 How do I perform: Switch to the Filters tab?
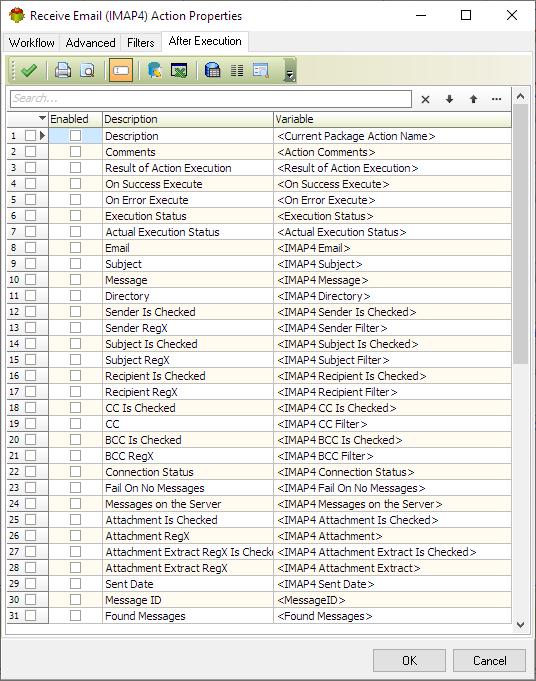pyautogui.click(x=140, y=43)
